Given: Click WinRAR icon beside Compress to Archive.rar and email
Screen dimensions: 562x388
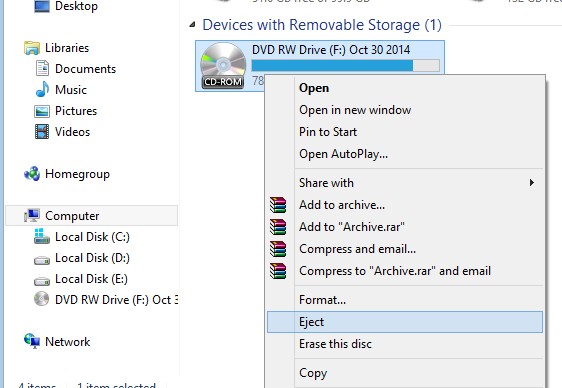Looking at the screenshot, I should point(278,271).
